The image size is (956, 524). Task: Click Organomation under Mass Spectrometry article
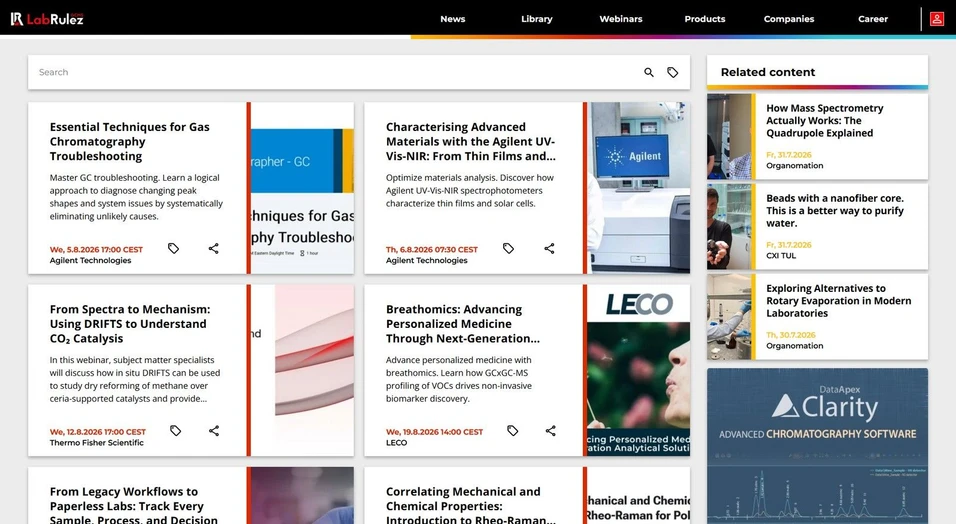(x=794, y=166)
